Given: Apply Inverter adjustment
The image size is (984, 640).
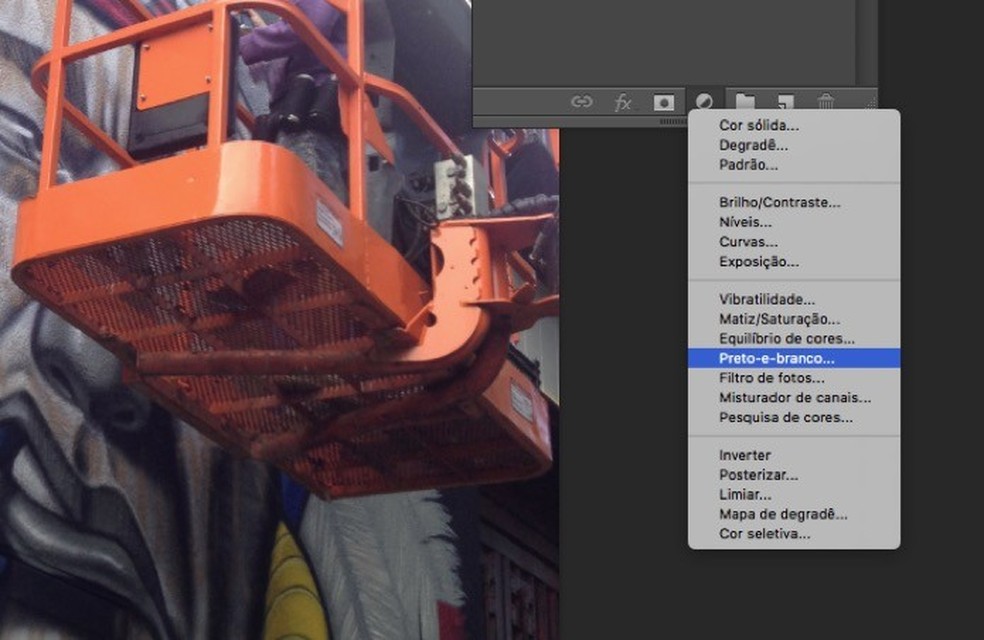Looking at the screenshot, I should click(794, 456).
